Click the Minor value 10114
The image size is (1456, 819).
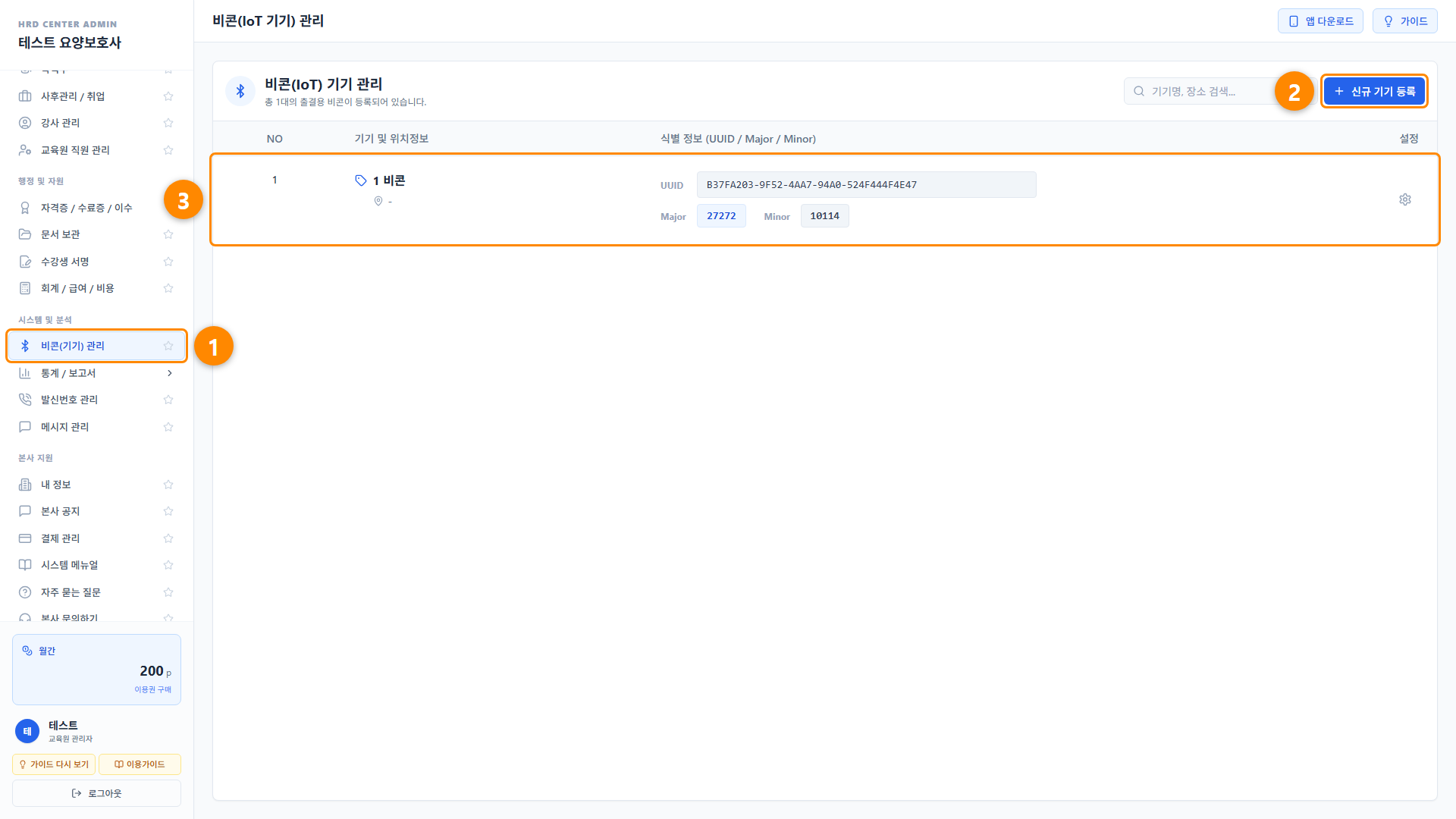[824, 216]
